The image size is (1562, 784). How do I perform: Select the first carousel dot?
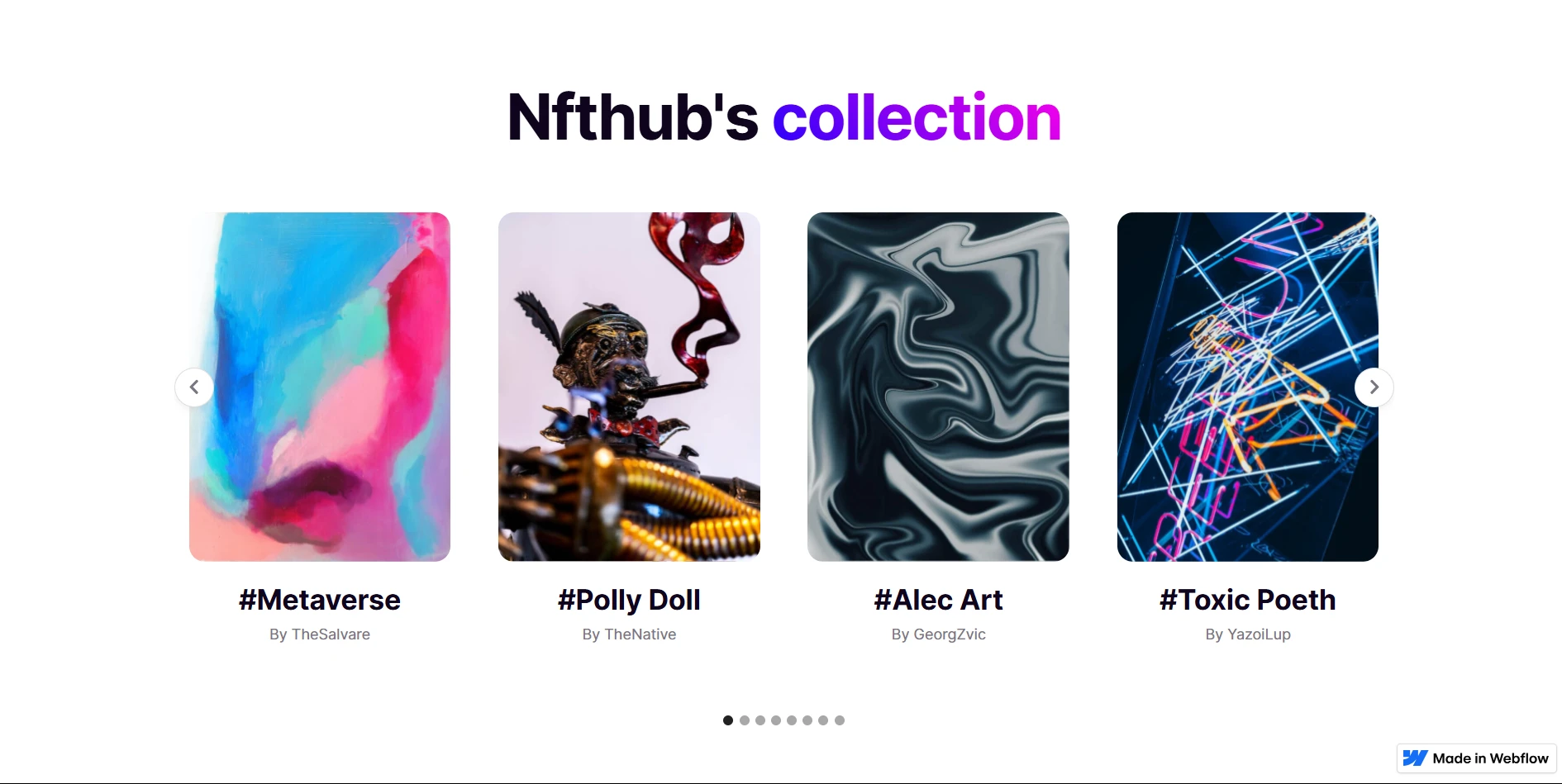728,720
